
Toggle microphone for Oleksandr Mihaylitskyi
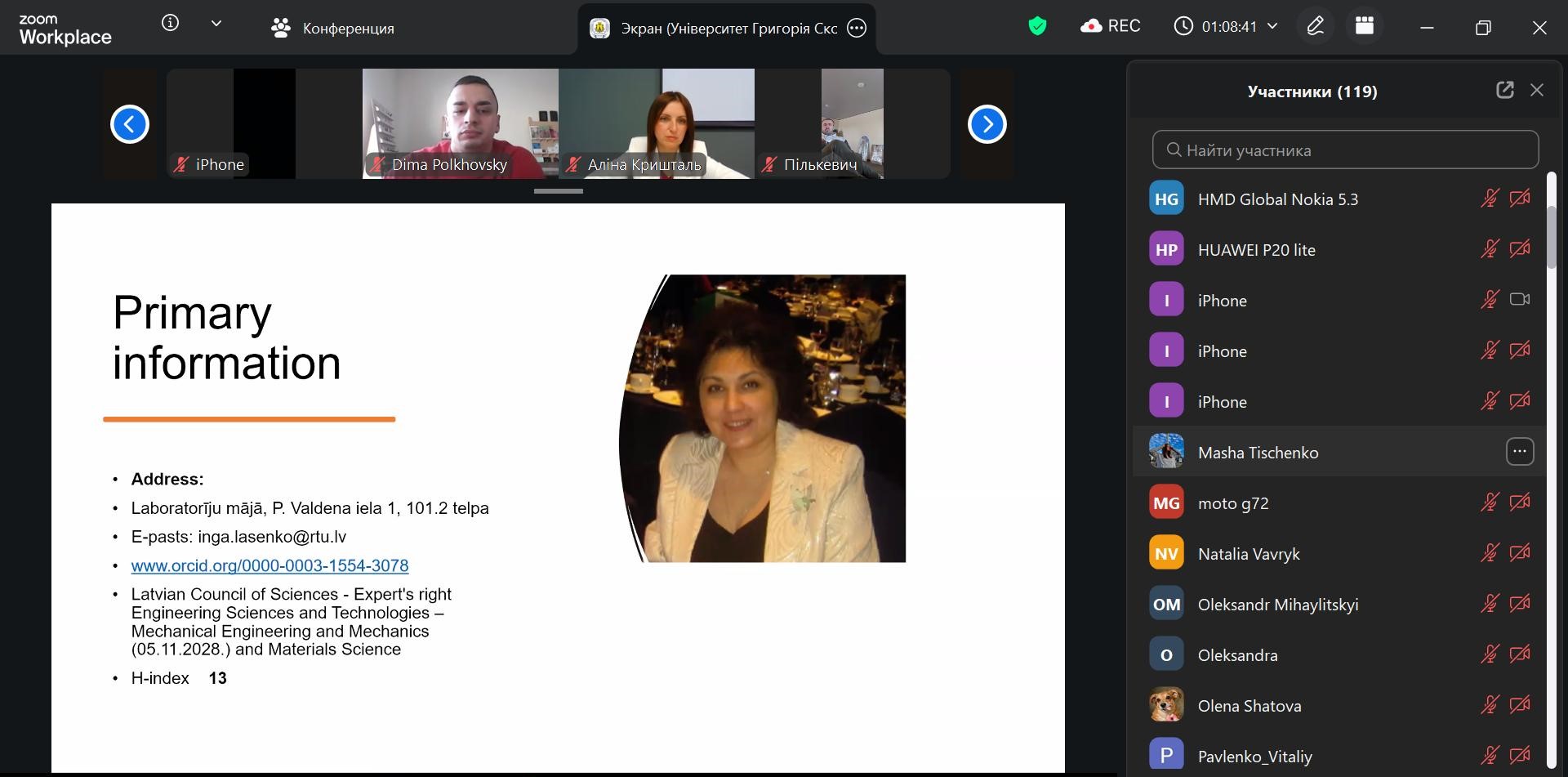tap(1490, 604)
